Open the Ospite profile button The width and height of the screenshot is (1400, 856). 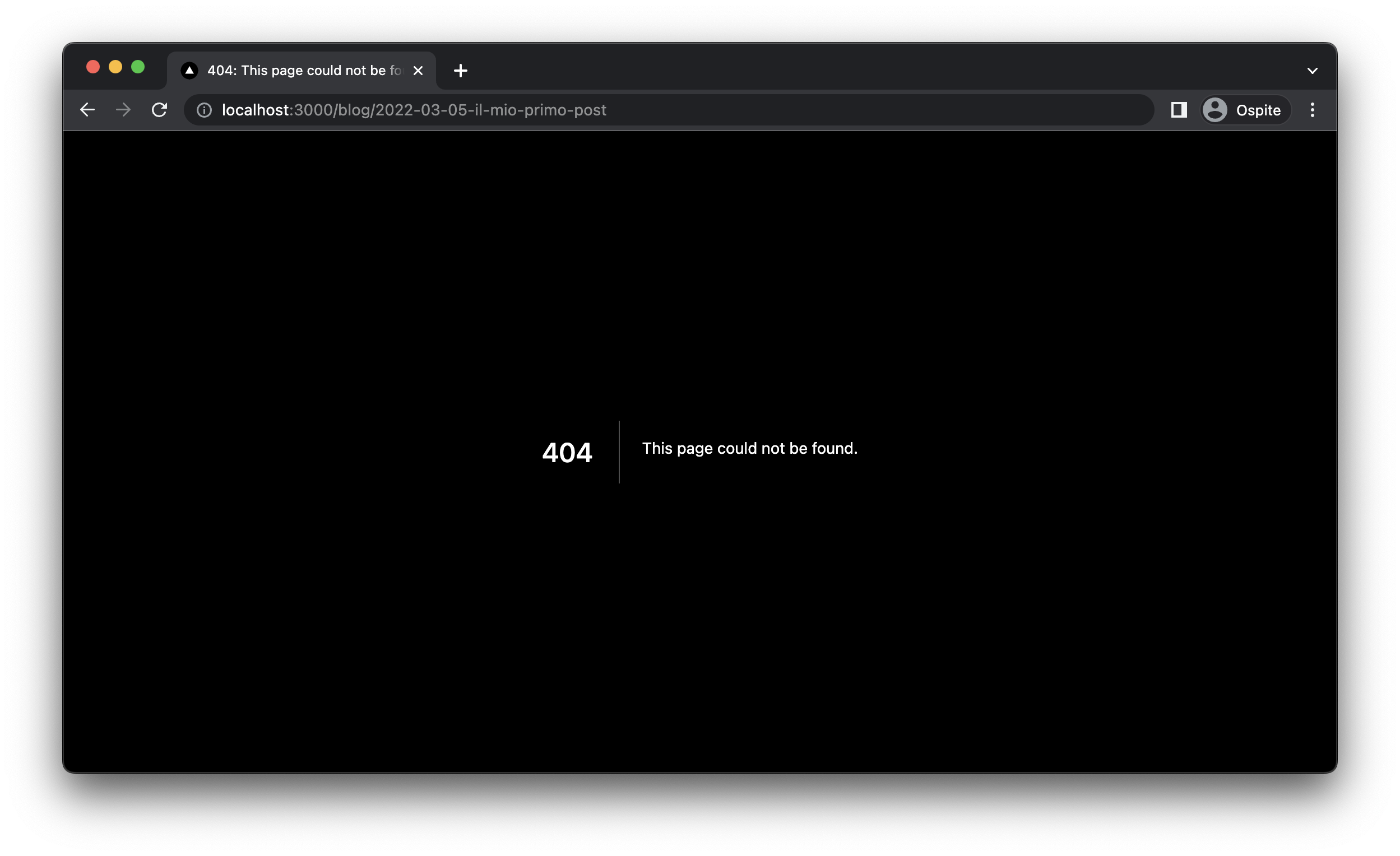pyautogui.click(x=1245, y=110)
